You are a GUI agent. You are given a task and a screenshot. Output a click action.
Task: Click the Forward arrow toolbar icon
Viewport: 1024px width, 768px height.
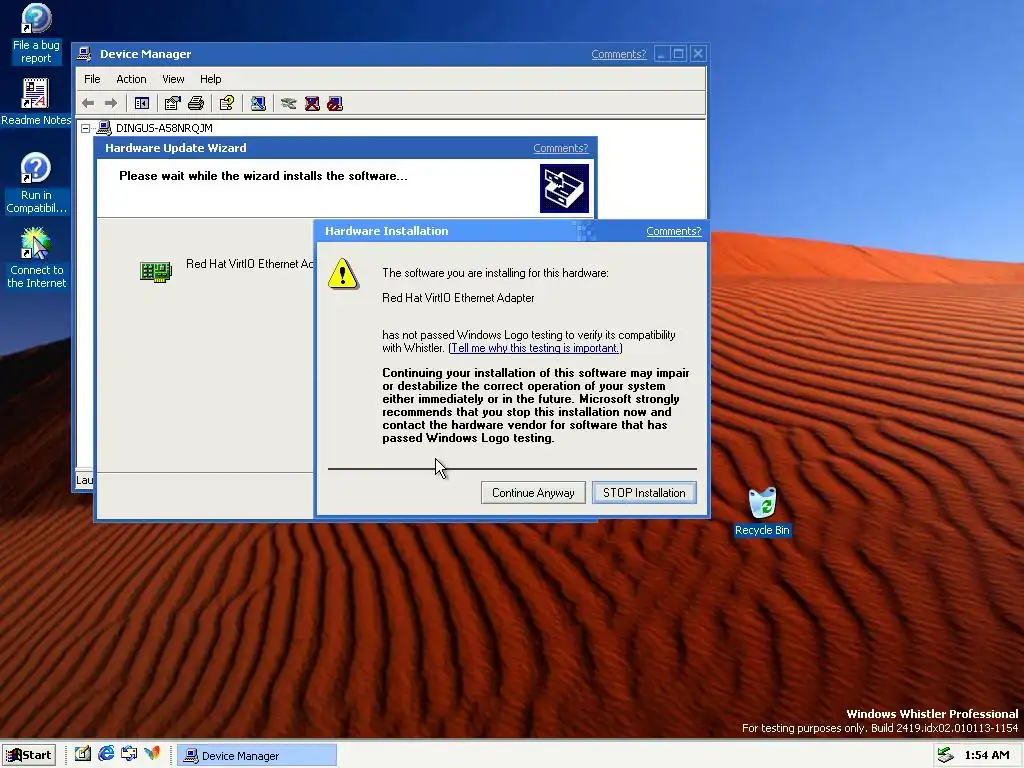(x=111, y=103)
